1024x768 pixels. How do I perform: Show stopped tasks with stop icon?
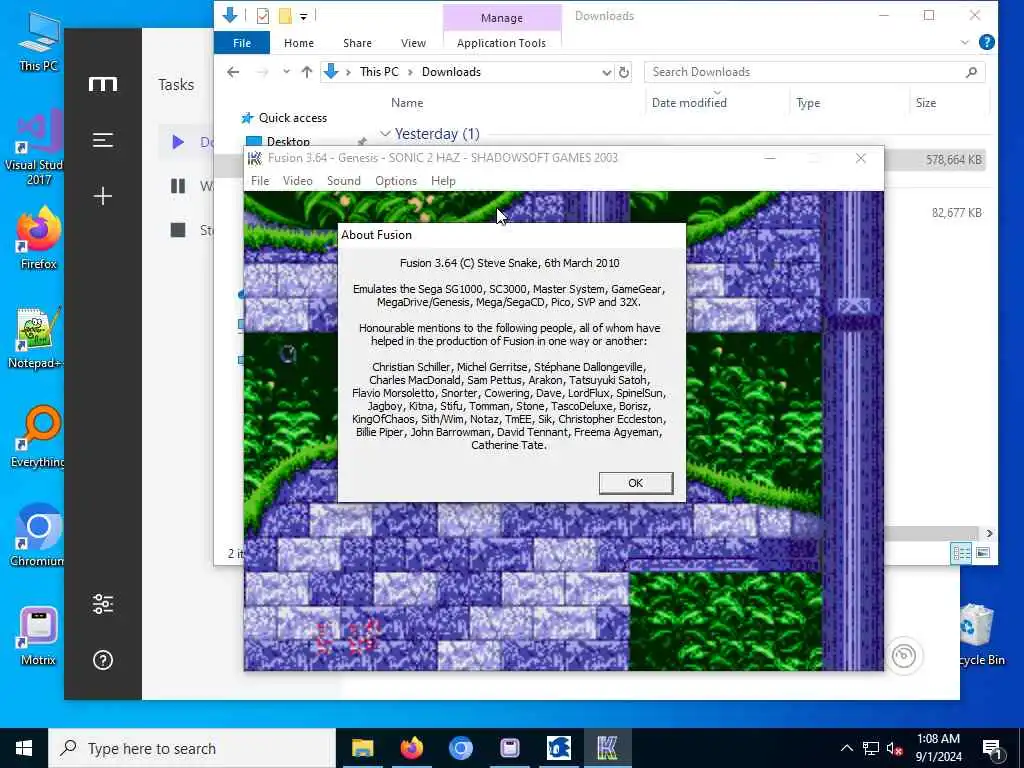178,230
